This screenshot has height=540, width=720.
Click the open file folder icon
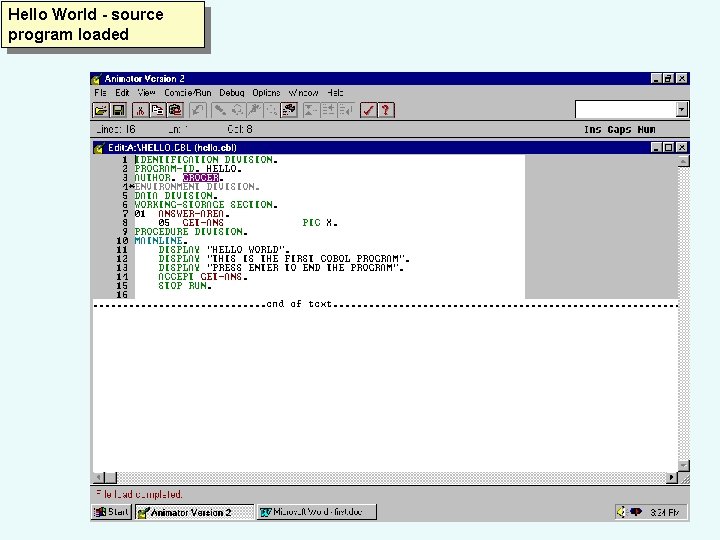pos(101,110)
